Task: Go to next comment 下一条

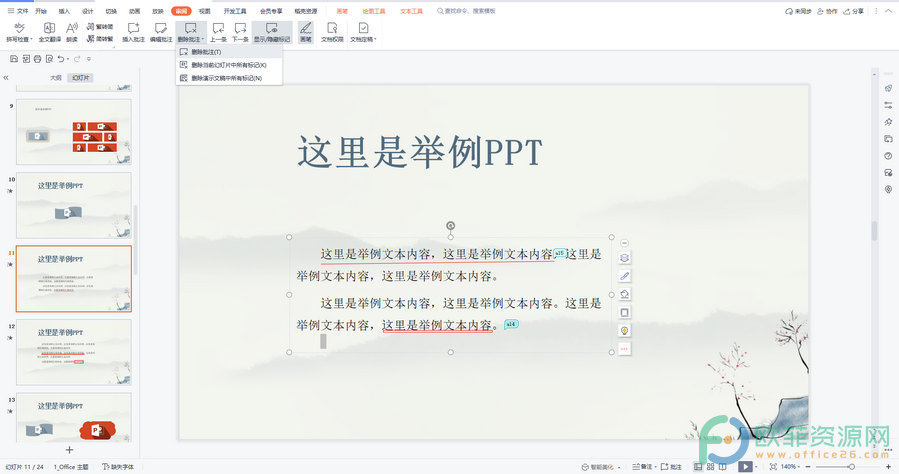Action: (x=240, y=33)
